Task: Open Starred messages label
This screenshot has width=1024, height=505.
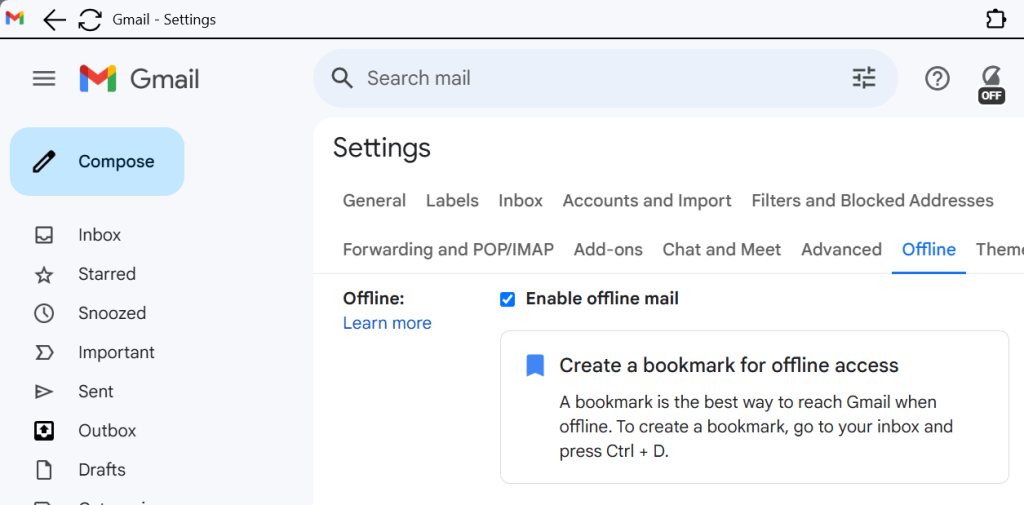Action: point(107,274)
